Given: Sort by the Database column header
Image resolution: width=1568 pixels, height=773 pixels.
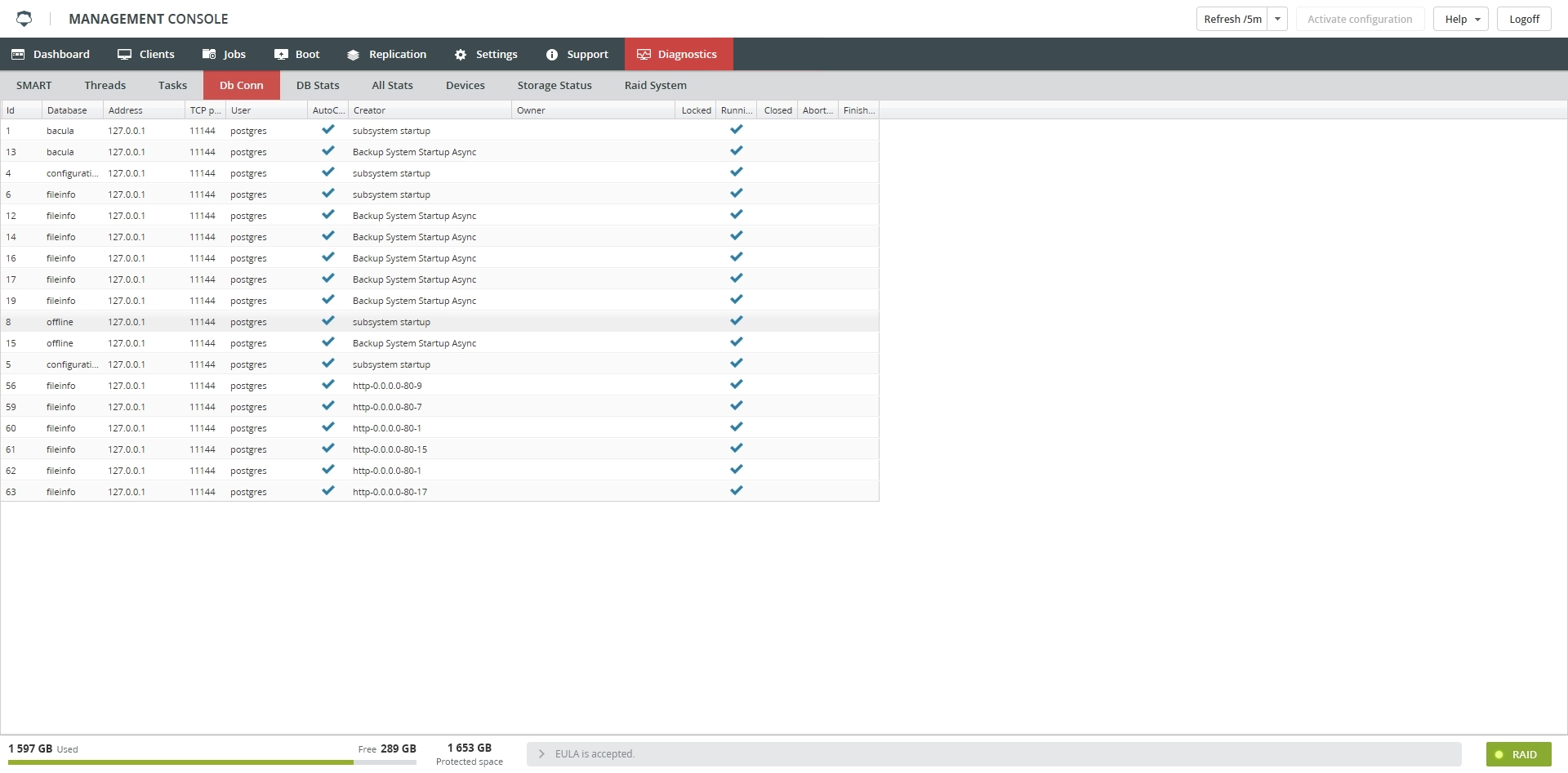Looking at the screenshot, I should (73, 110).
